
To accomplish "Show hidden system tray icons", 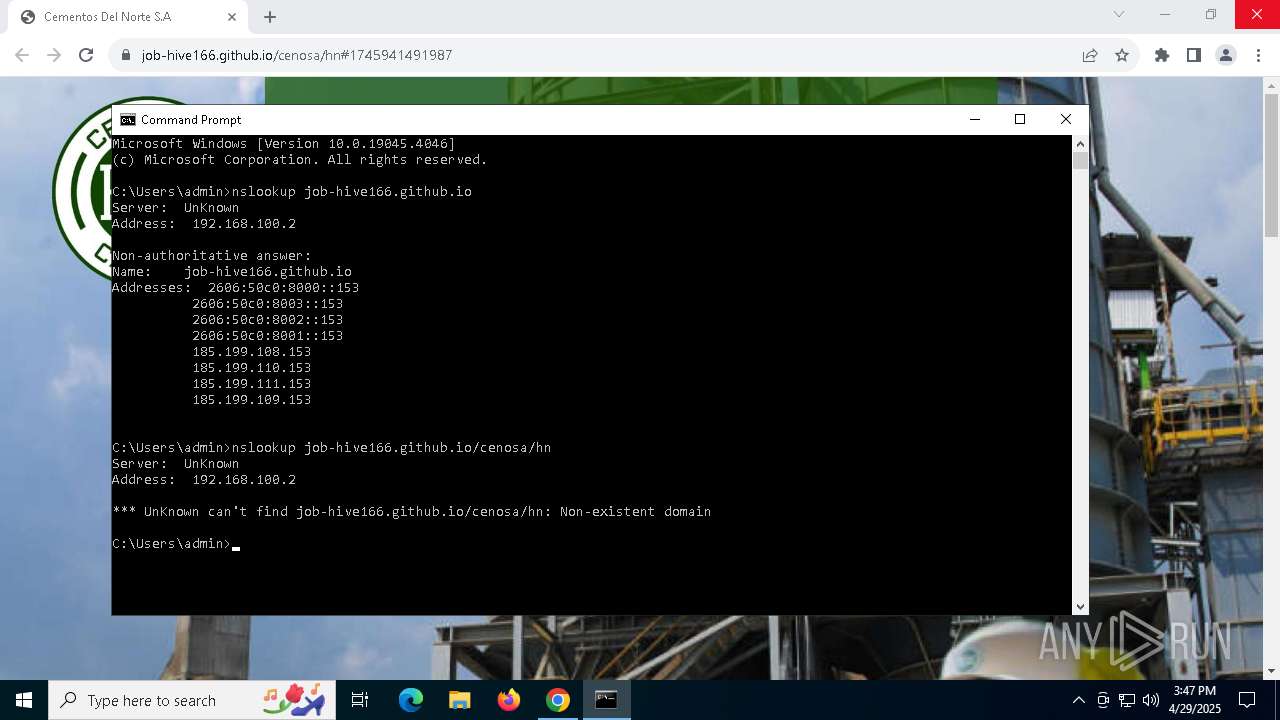I will pos(1078,700).
